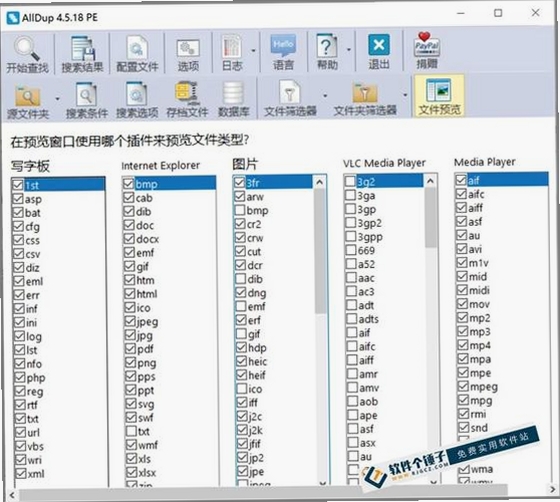Screen dimensions: 560x502
Task: Click the 退出 exit icon
Action: pyautogui.click(x=379, y=45)
